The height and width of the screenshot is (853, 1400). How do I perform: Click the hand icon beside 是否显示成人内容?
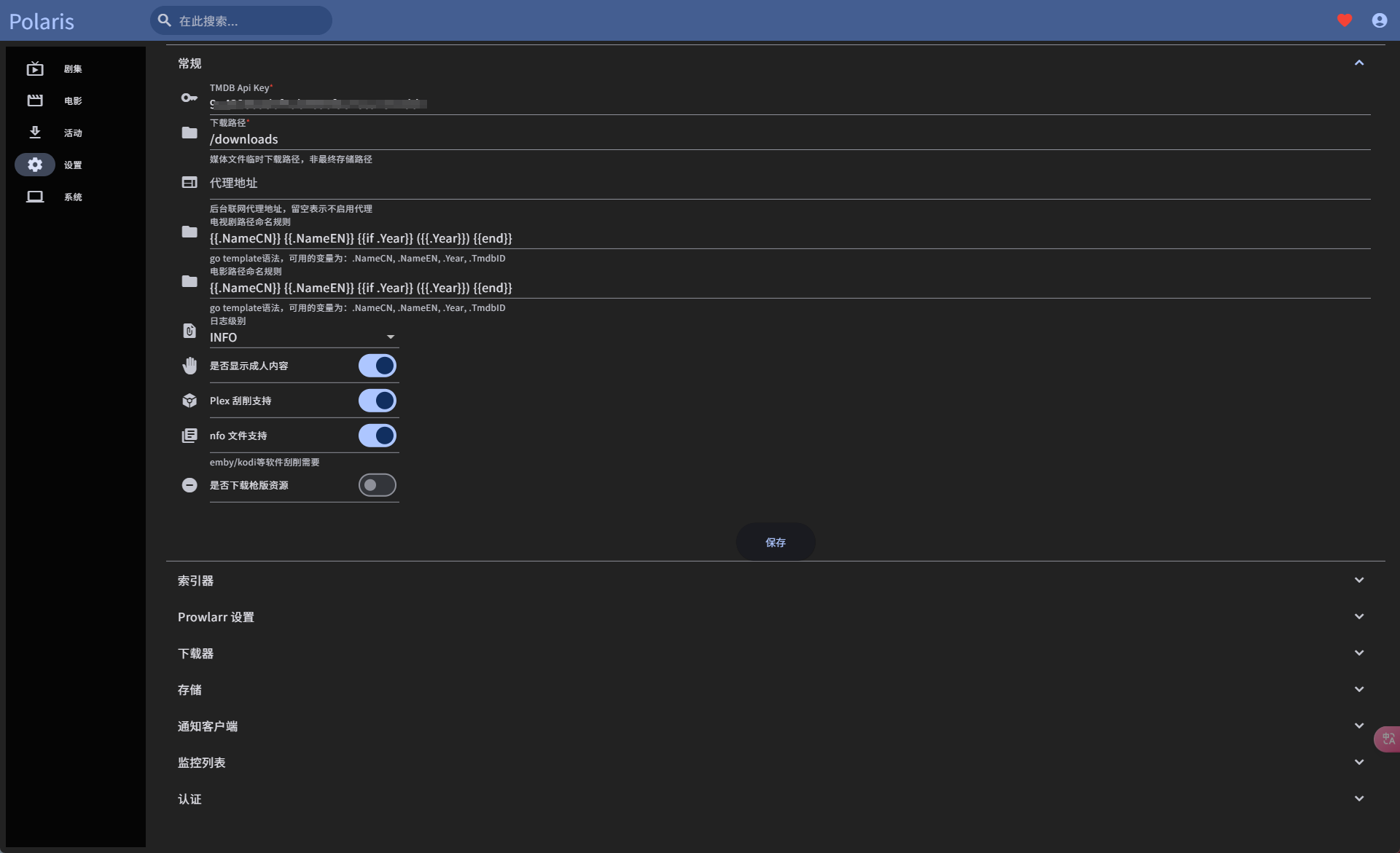pos(189,366)
